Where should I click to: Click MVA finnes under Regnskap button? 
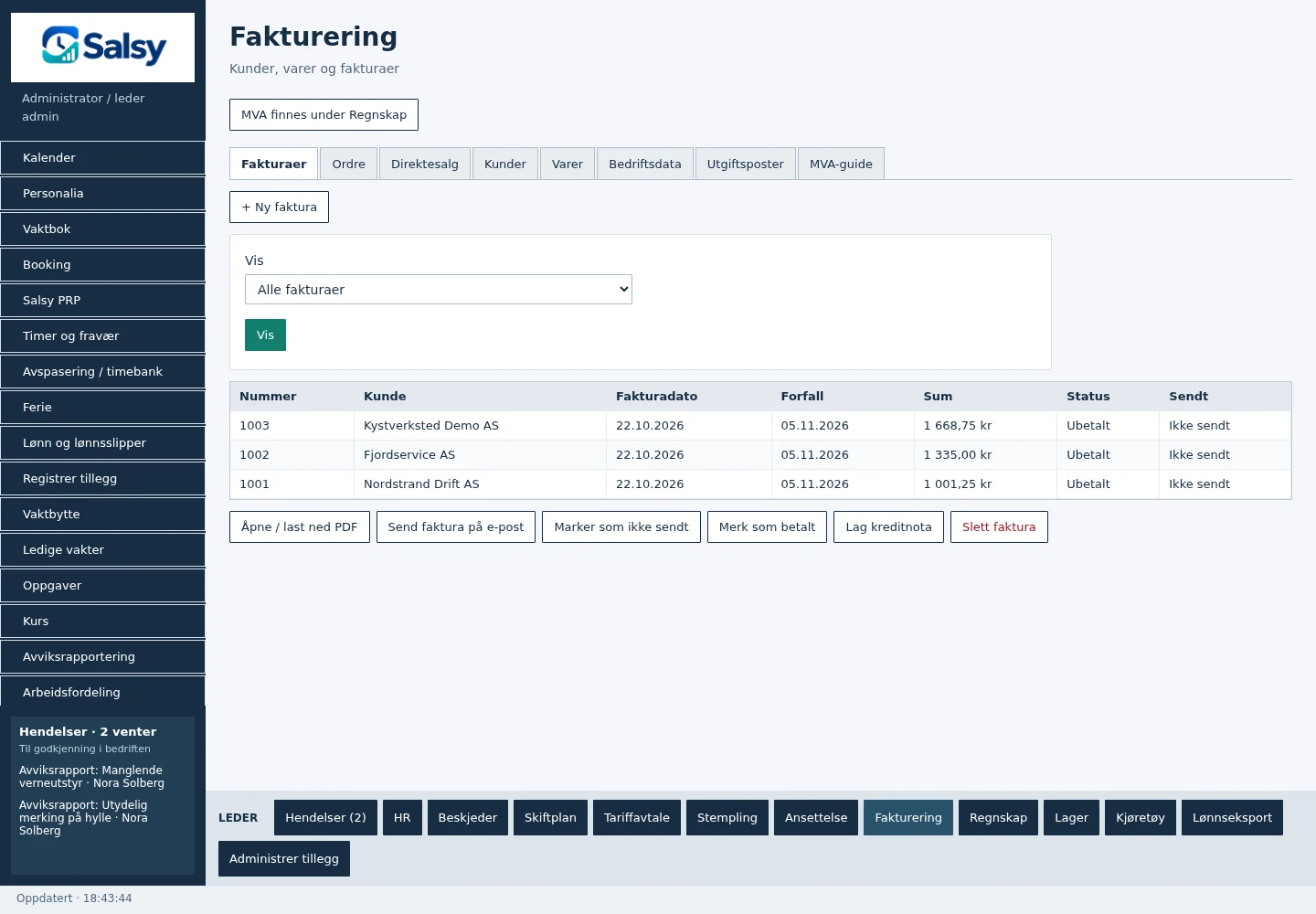click(x=324, y=114)
